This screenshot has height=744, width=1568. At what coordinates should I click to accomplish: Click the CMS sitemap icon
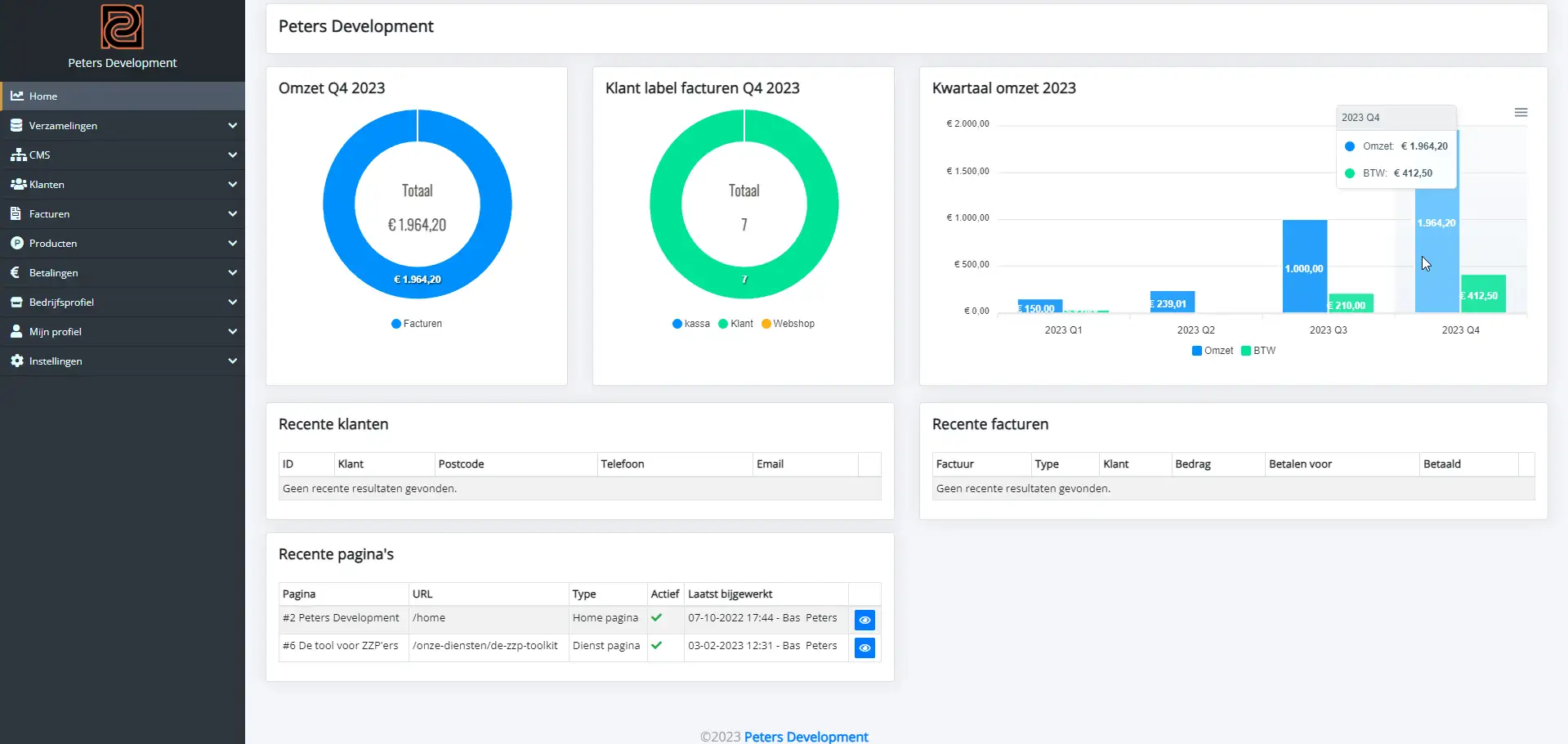tap(17, 155)
